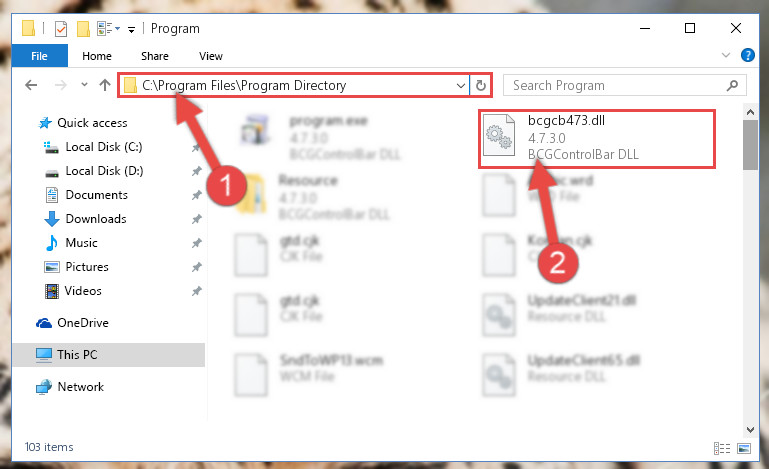This screenshot has width=769, height=469.
Task: Click the Properties checkmark icon in title bar
Action: (61, 29)
